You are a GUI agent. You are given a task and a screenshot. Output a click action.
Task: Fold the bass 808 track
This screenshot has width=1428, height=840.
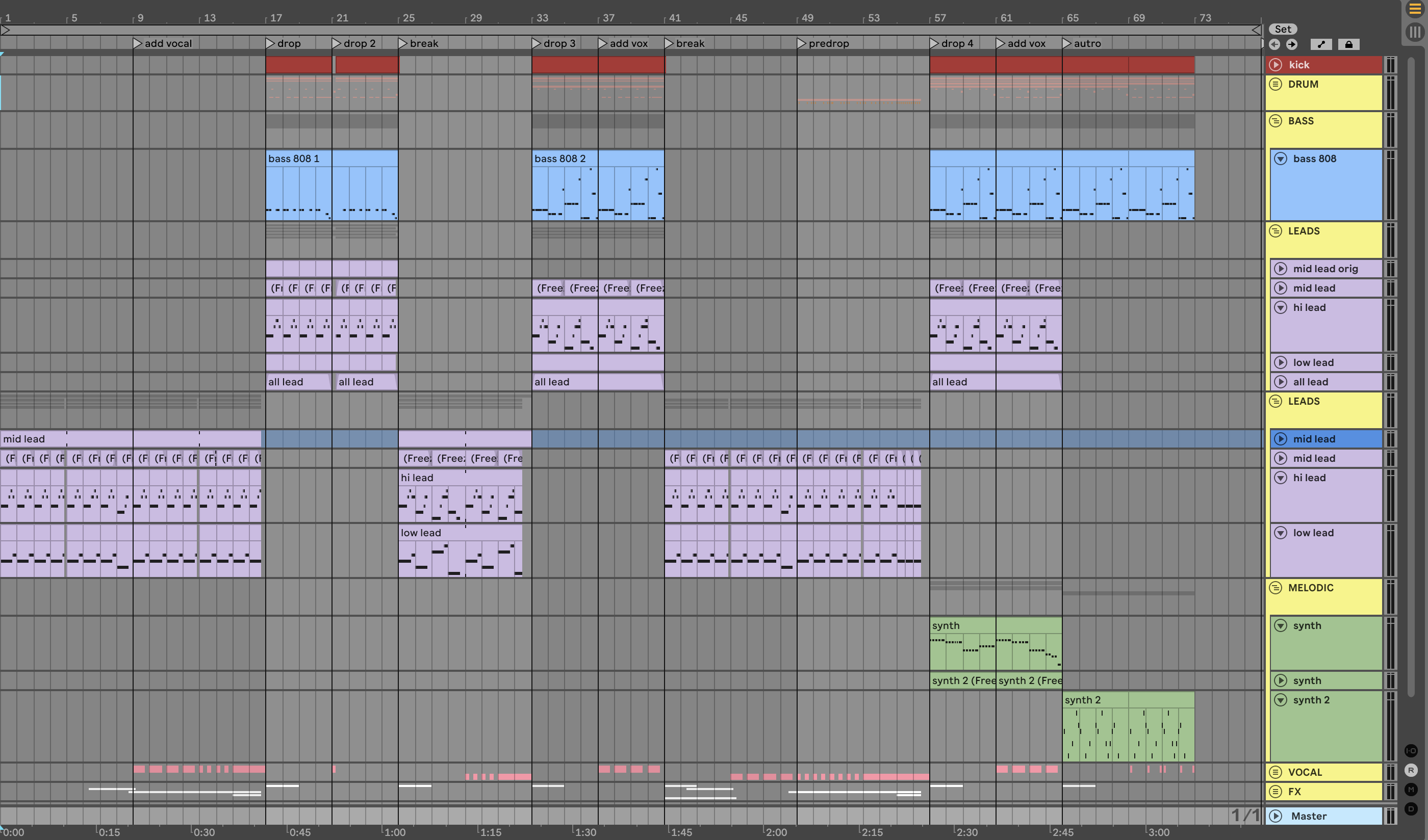click(x=1281, y=159)
